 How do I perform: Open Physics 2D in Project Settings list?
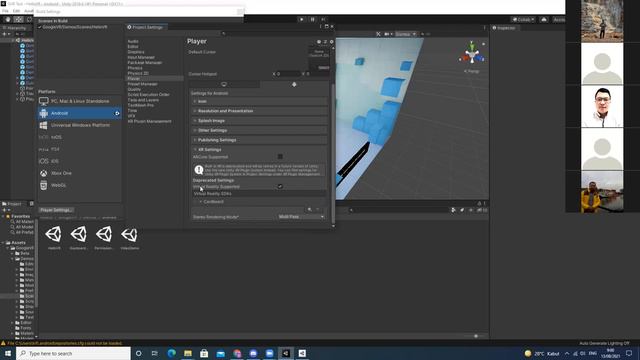[138, 73]
